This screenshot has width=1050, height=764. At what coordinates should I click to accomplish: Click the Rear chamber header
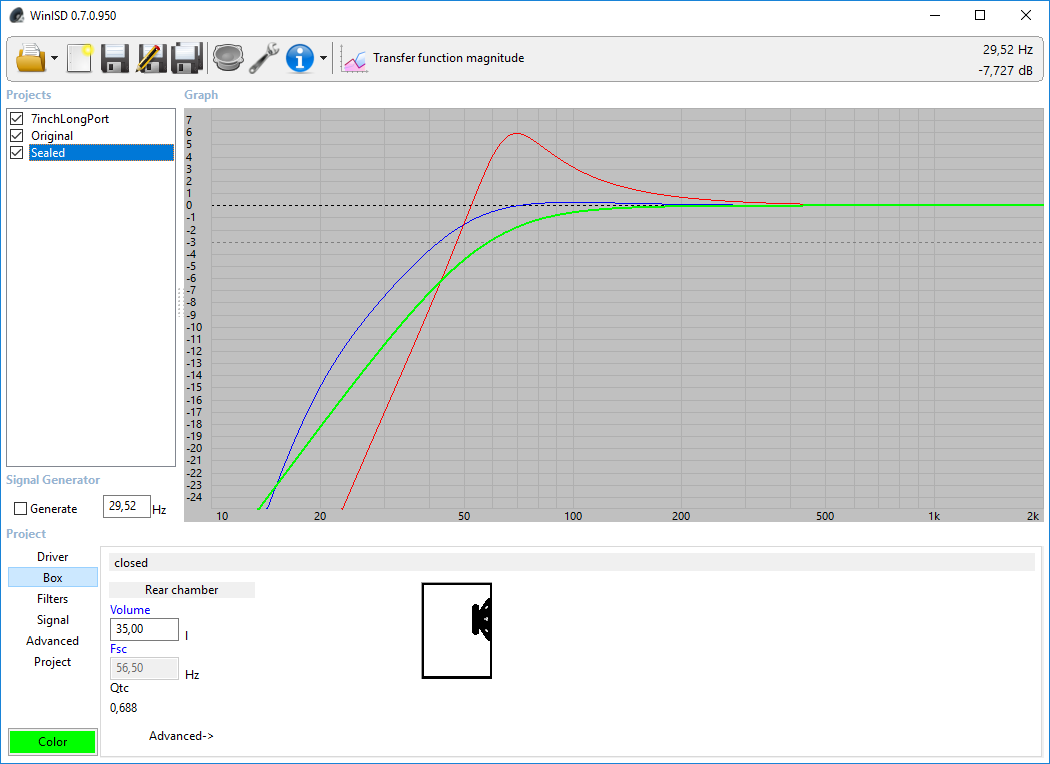[x=181, y=590]
